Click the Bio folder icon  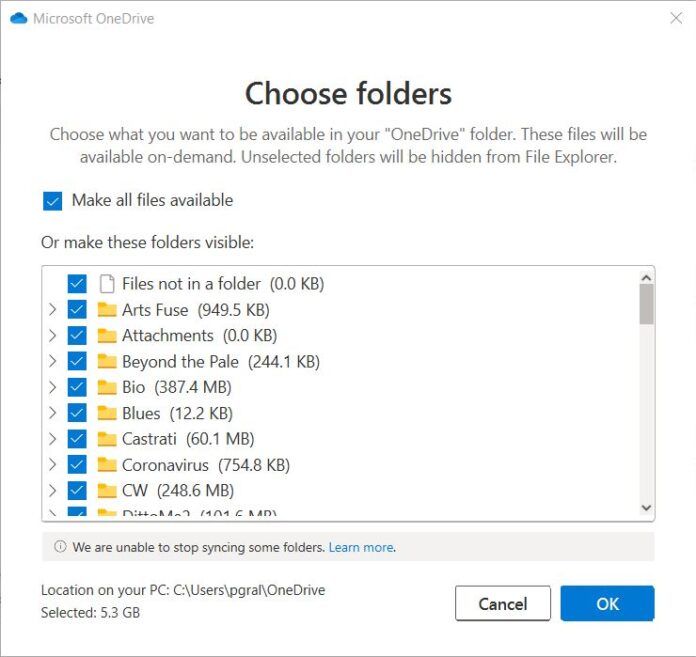[107, 387]
